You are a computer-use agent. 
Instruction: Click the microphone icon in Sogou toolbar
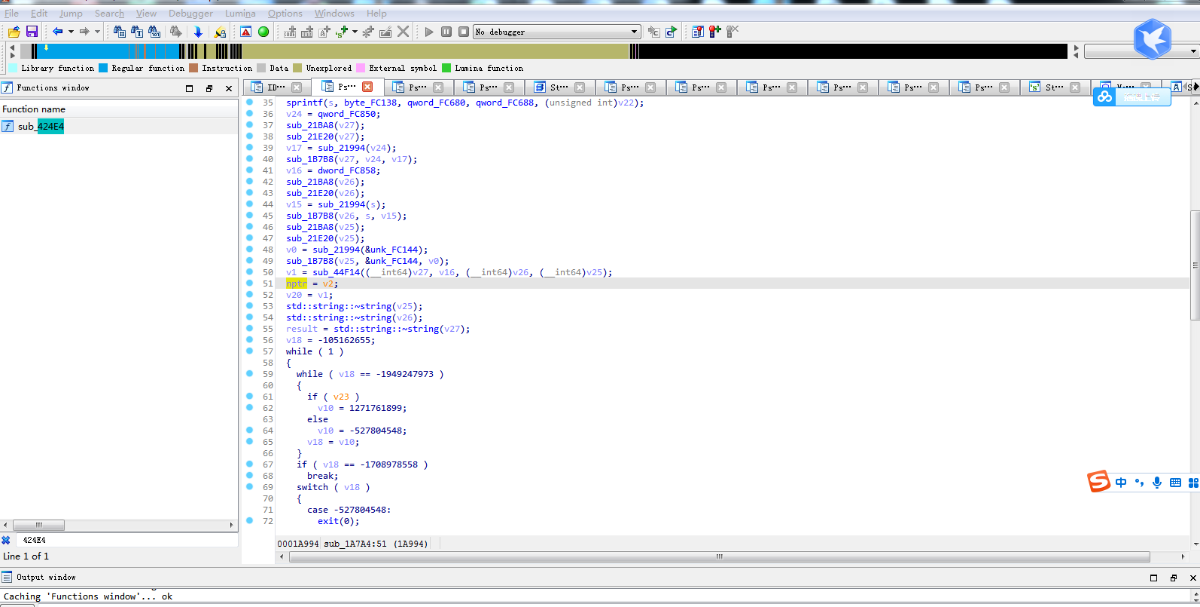(x=1157, y=483)
